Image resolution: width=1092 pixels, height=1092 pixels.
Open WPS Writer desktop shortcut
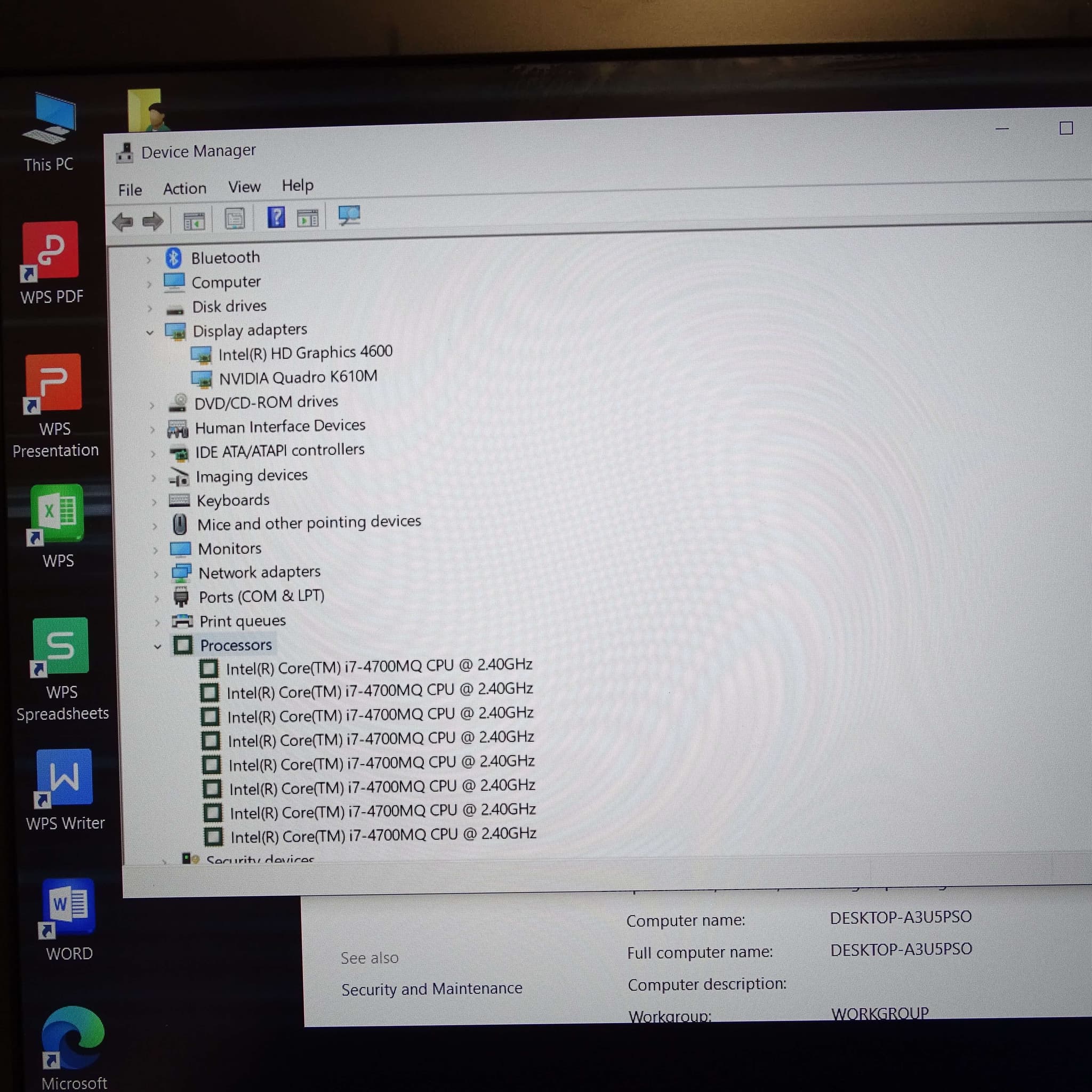65,790
